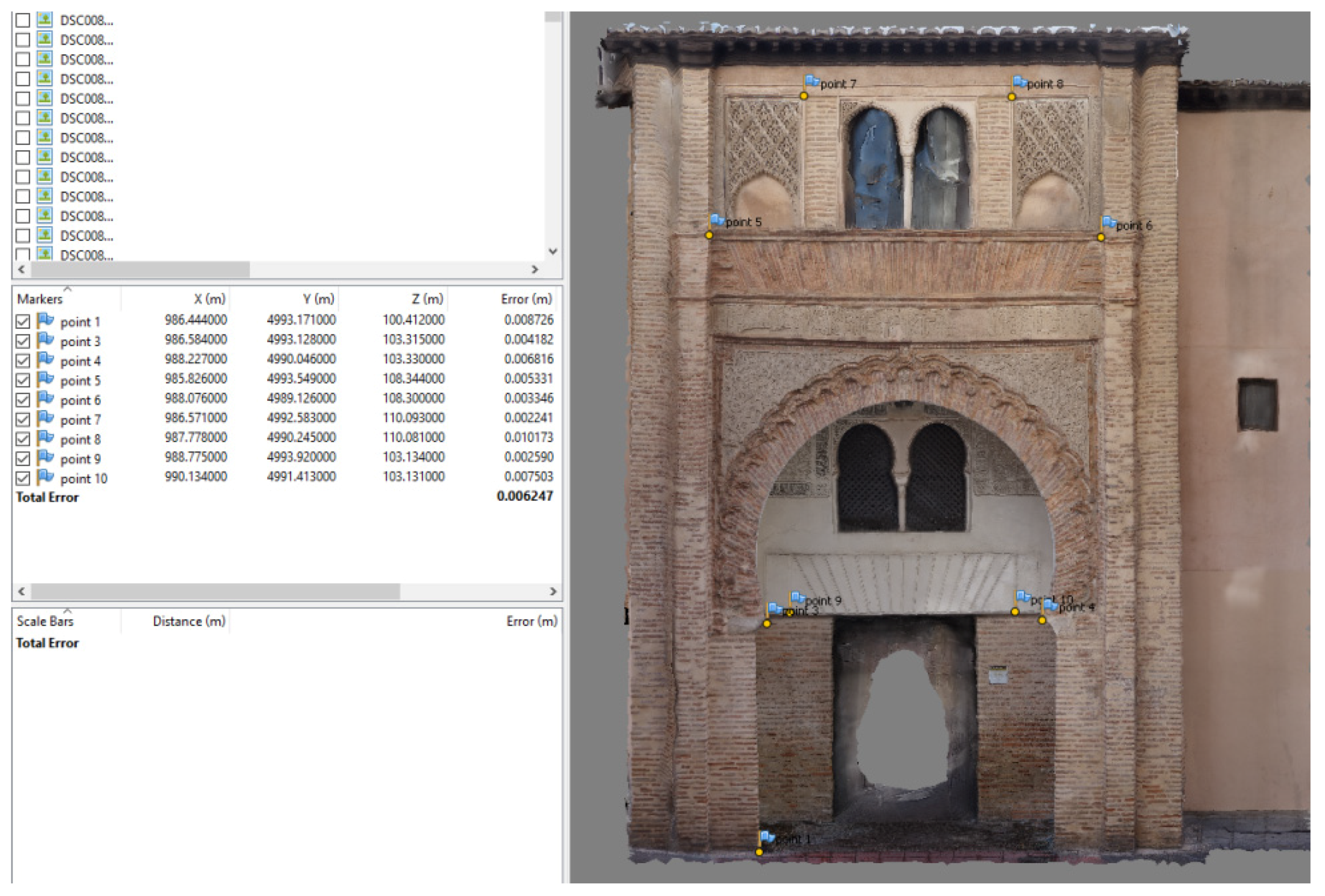Viewport: 1325px width, 896px height.
Task: Disable point 10 marker checkbox
Action: coord(23,478)
